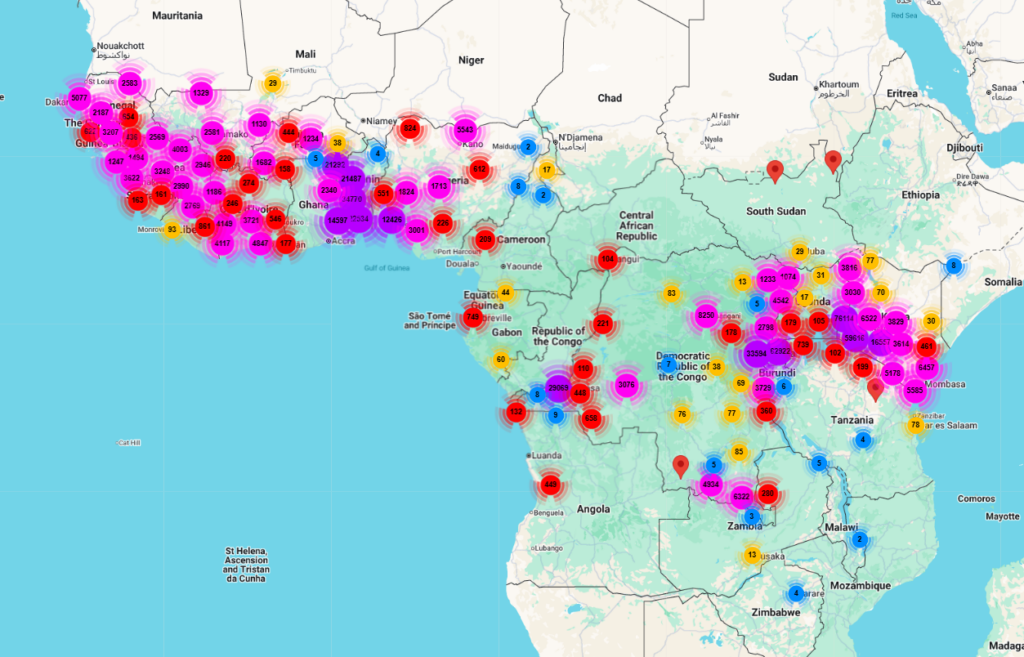
Task: Click the pink cluster marker labeled 5077
Action: 80,99
